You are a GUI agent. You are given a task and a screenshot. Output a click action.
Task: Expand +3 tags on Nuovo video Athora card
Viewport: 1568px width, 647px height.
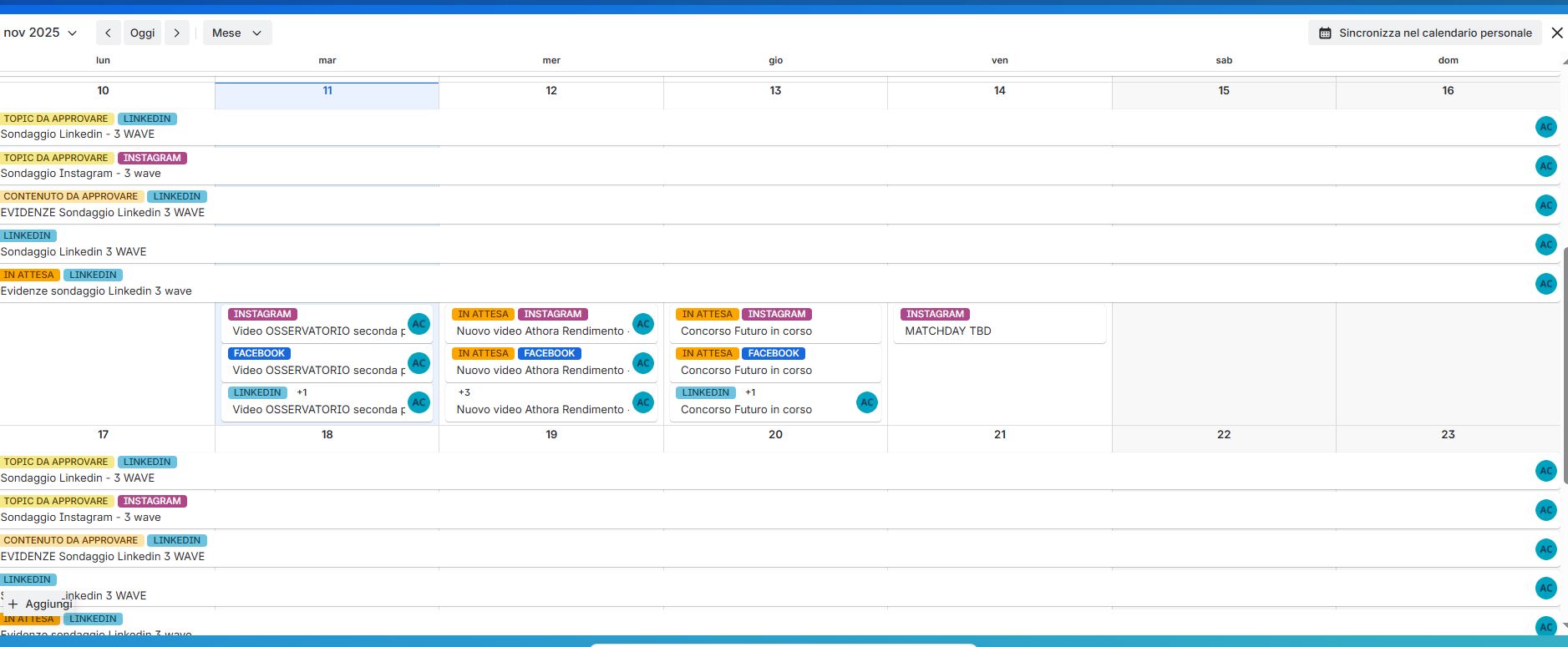point(464,392)
